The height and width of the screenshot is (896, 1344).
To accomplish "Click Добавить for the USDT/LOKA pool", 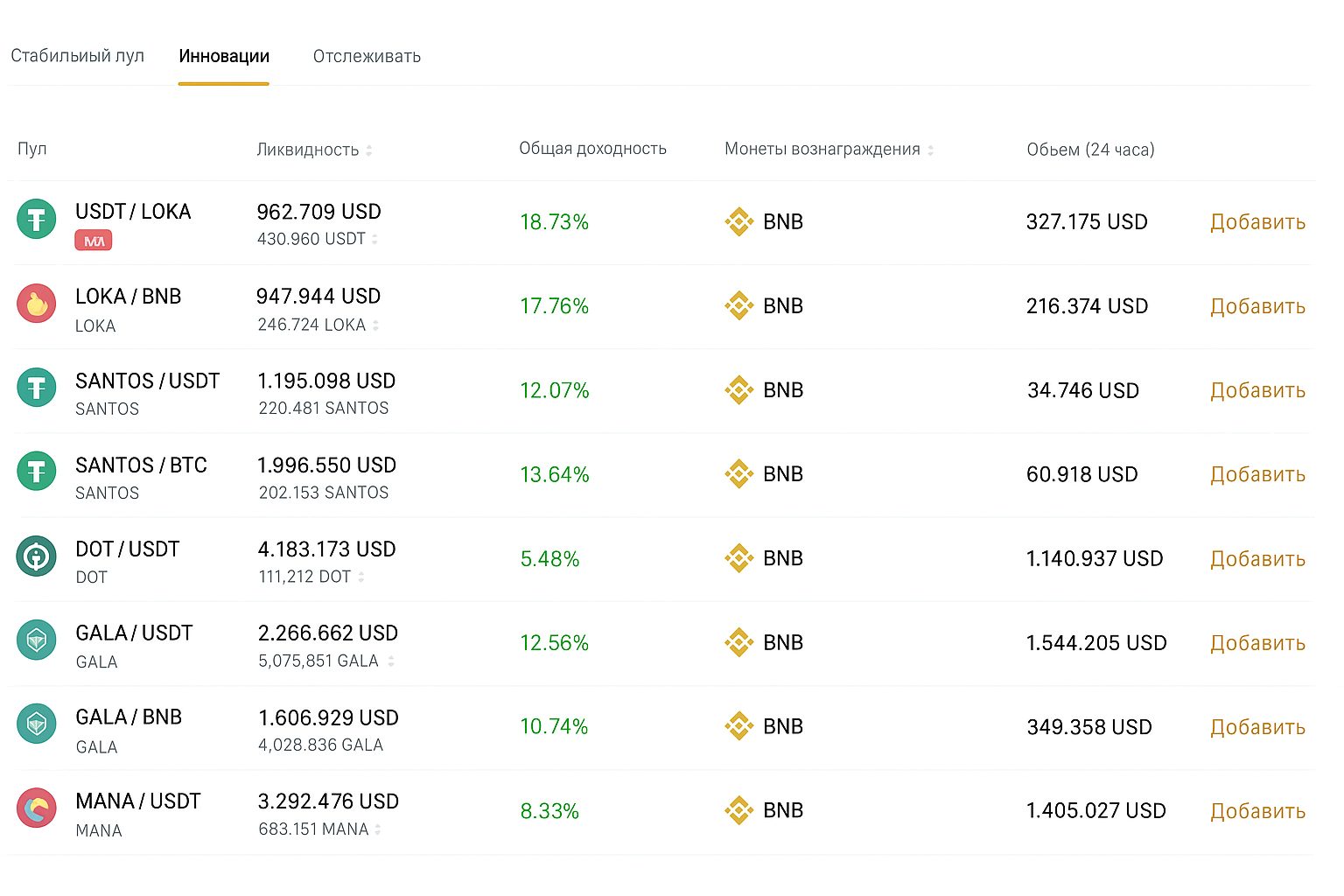I will click(x=1257, y=222).
